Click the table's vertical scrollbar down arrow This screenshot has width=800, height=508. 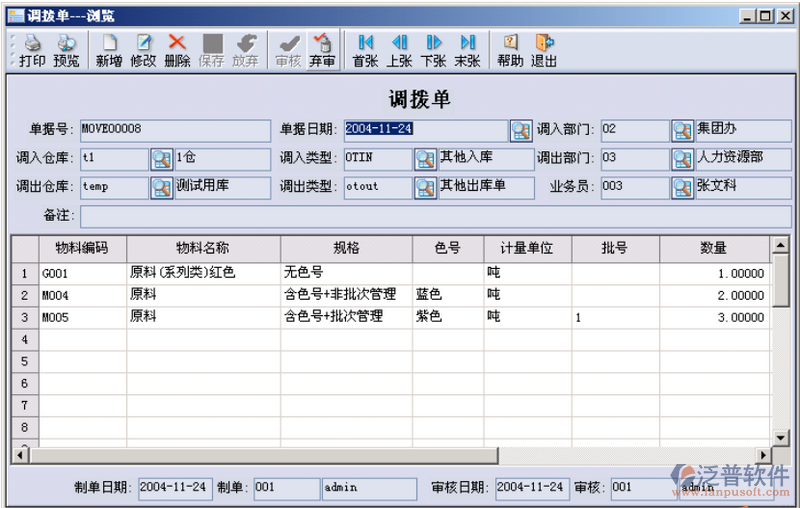779,438
